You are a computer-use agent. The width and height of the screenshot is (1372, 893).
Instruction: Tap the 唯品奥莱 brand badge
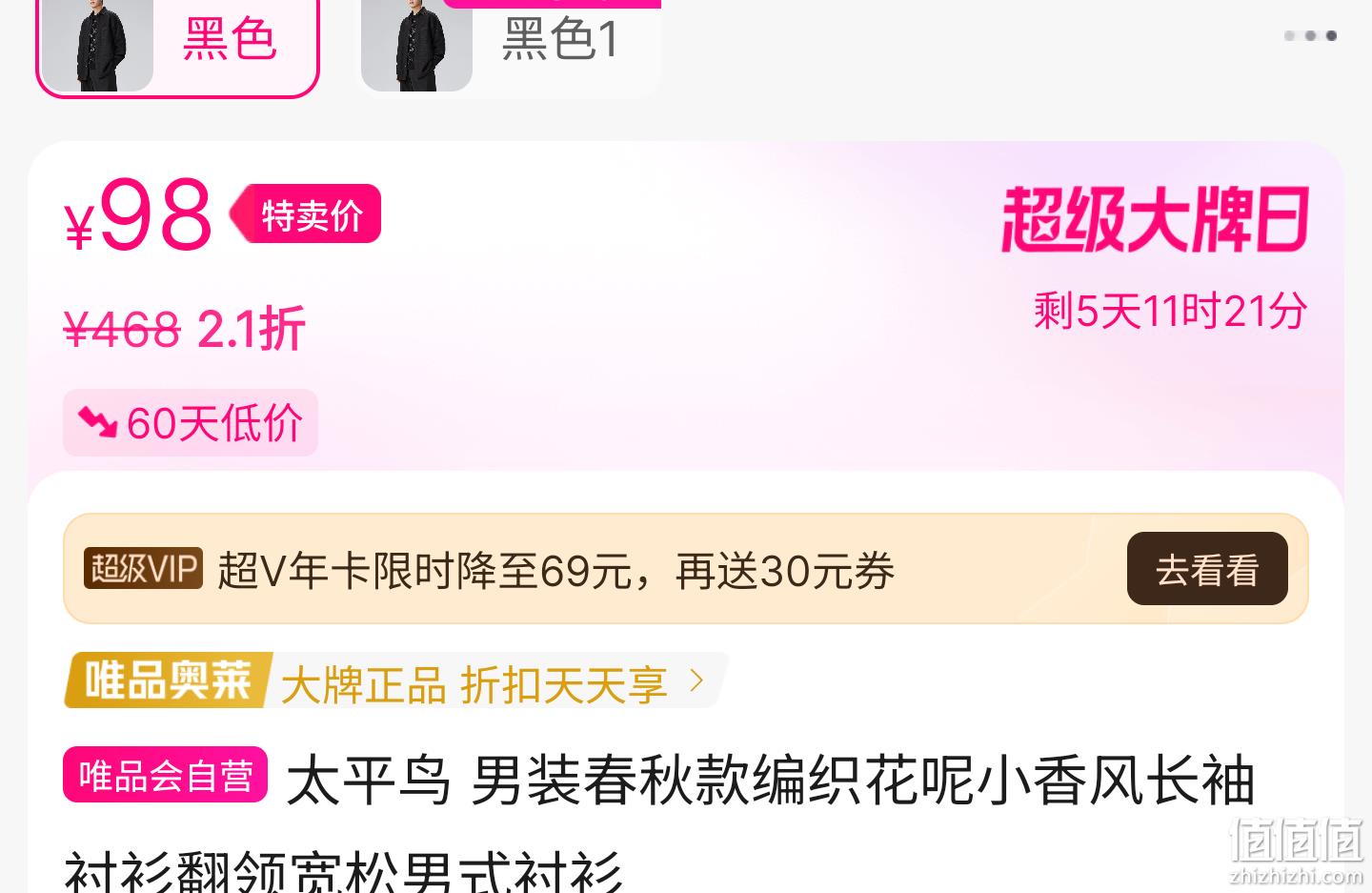[x=169, y=680]
